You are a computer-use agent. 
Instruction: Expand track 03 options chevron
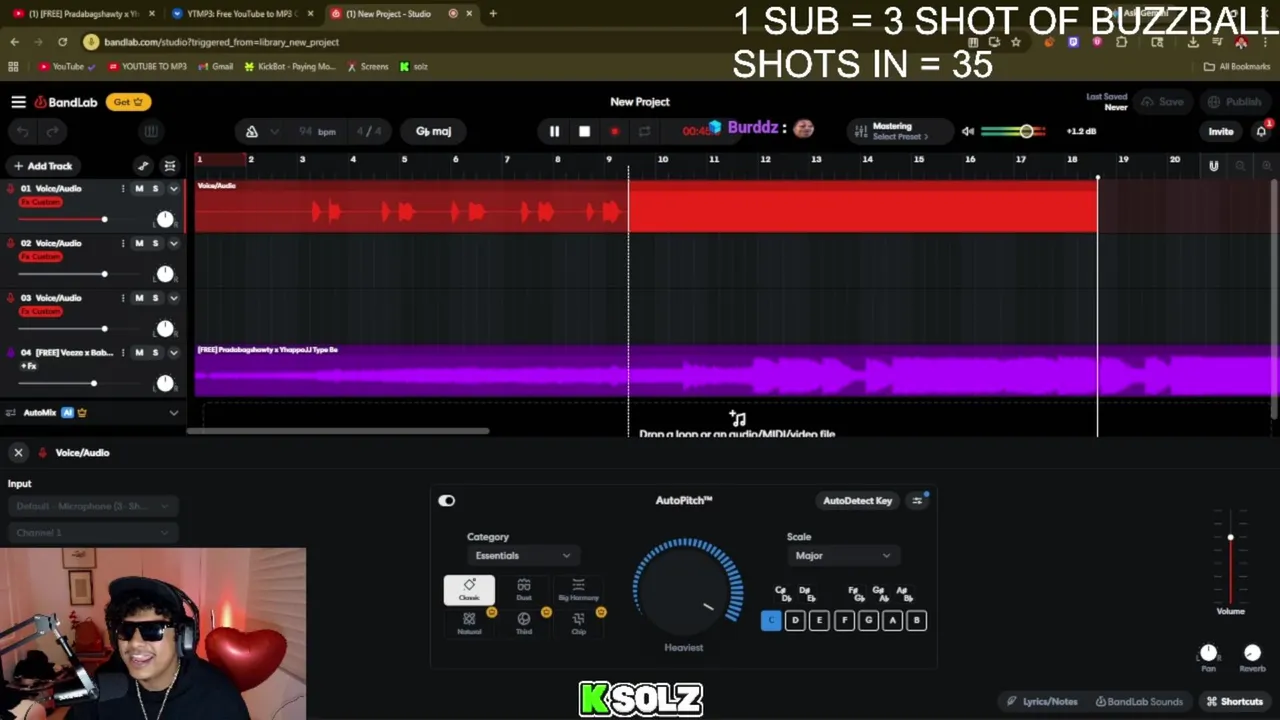[173, 297]
